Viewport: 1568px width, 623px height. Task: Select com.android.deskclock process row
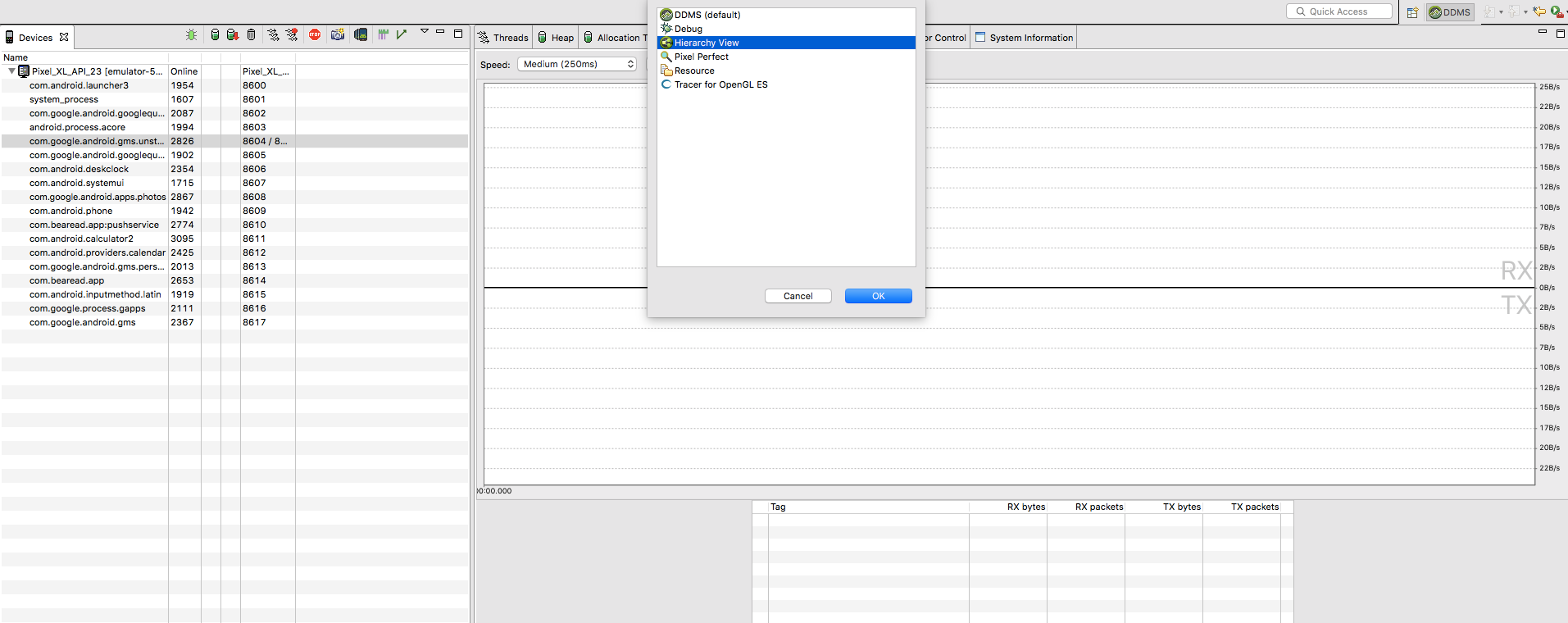(234, 169)
